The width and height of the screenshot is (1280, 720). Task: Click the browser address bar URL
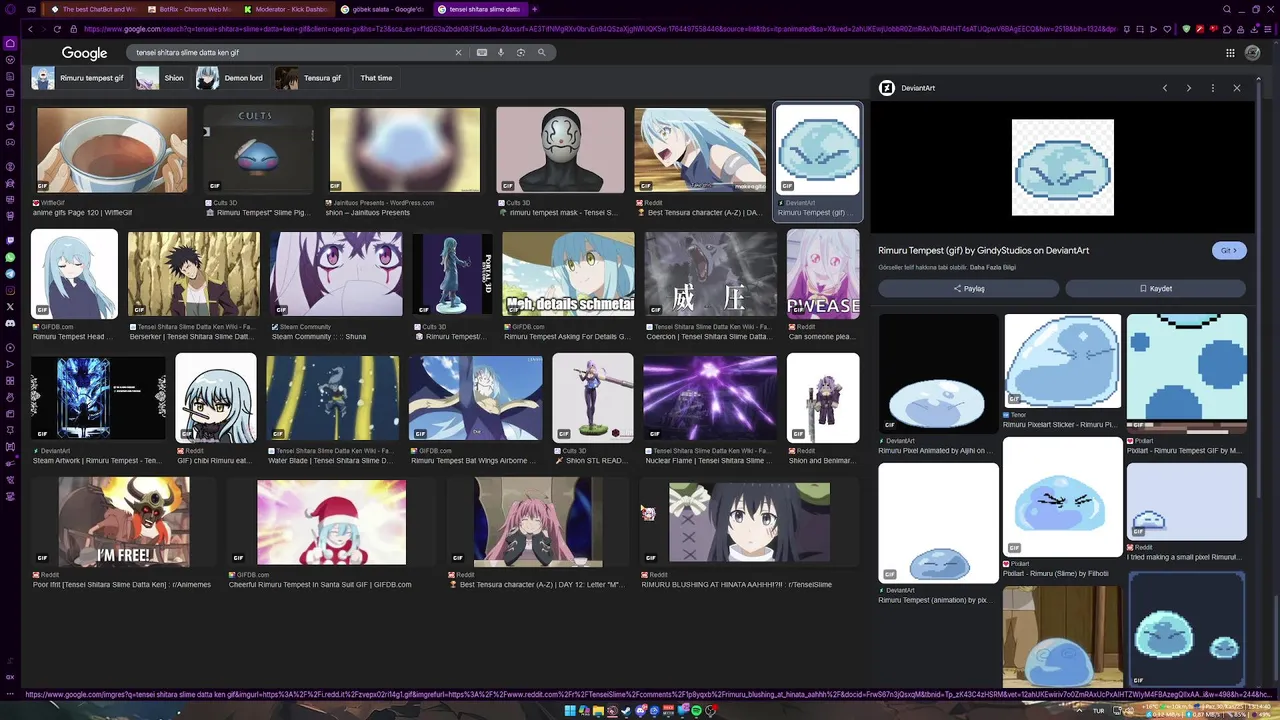[x=600, y=29]
